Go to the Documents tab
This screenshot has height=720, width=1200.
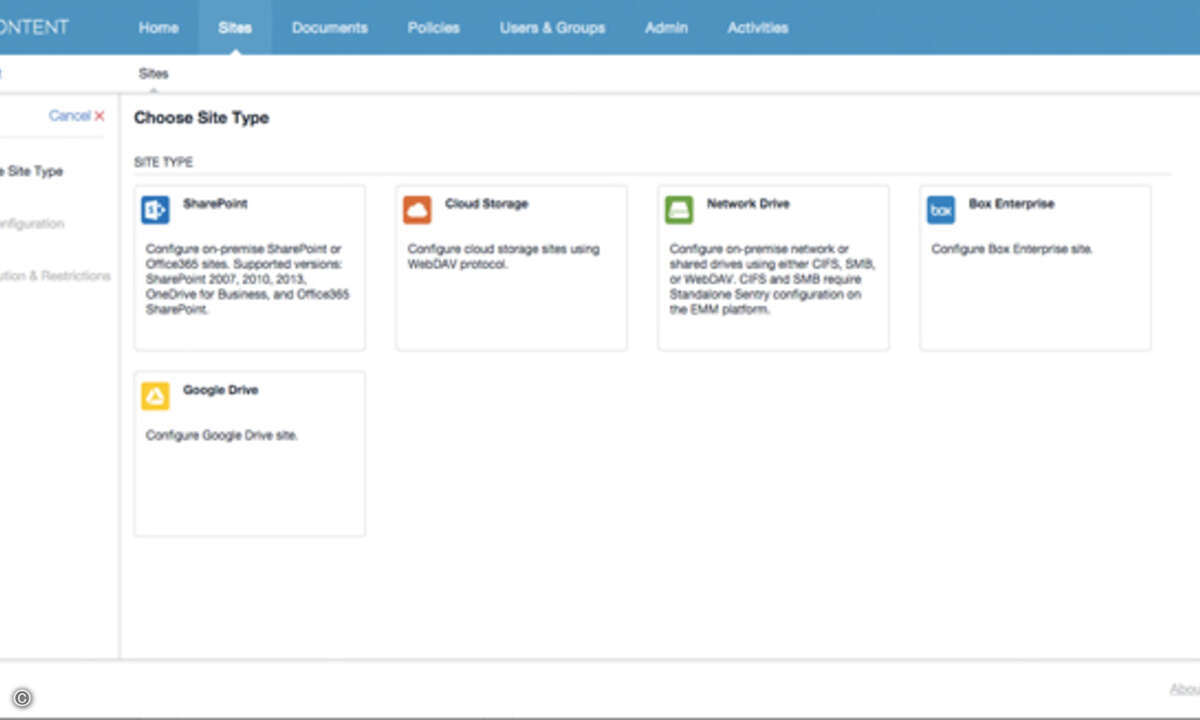(330, 28)
